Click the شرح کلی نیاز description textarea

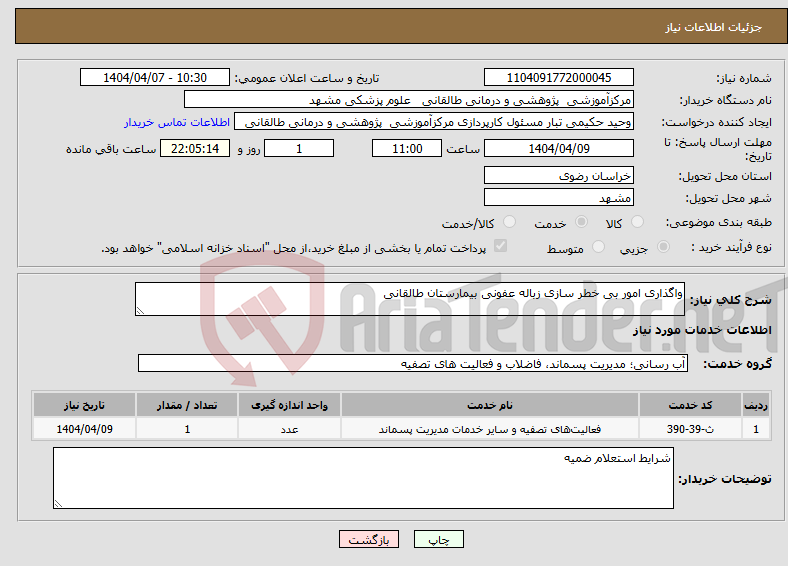pos(410,299)
